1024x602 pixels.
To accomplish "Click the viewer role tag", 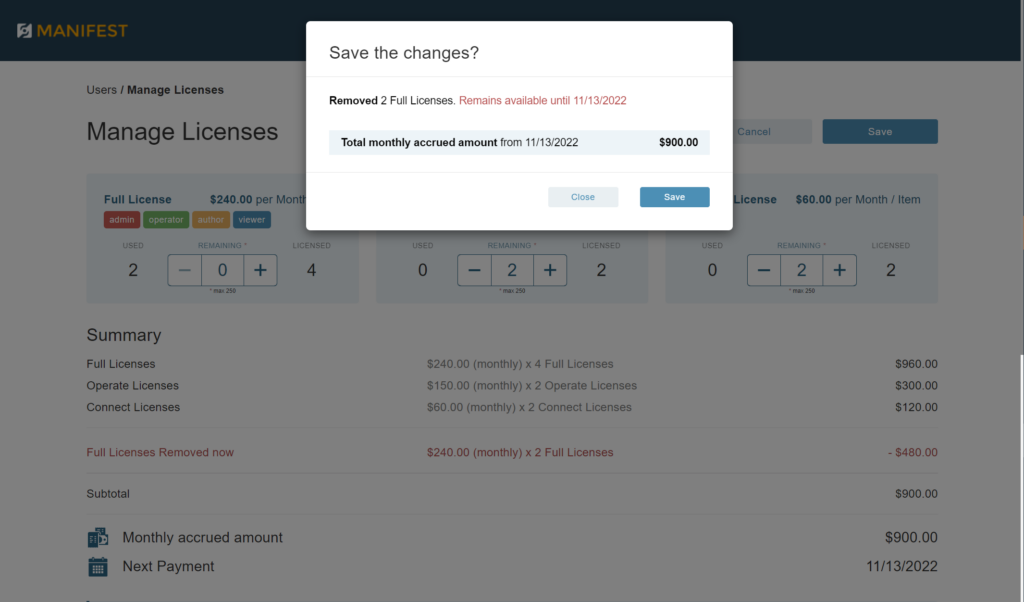I will coord(251,219).
